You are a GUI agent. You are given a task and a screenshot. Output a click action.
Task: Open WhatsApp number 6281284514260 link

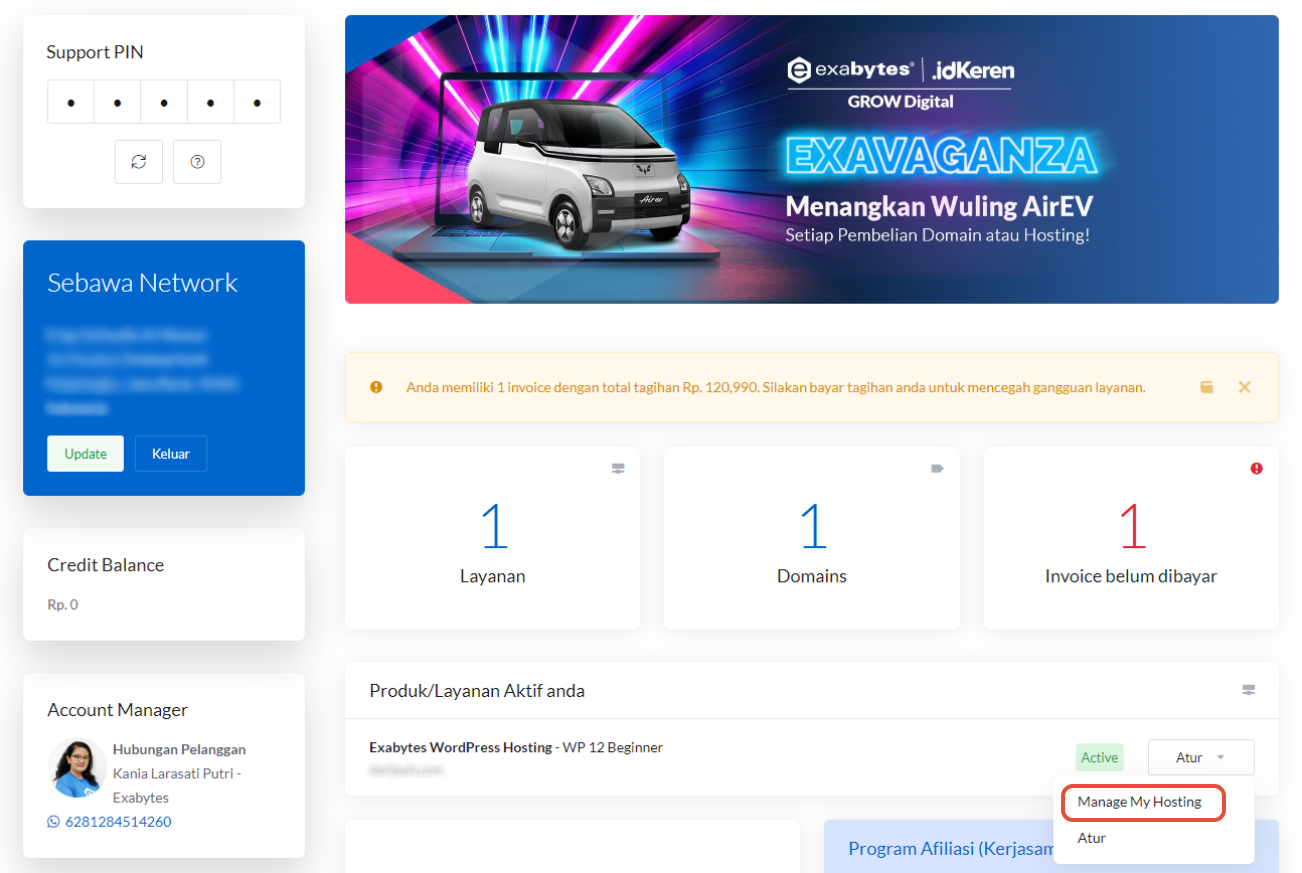[x=118, y=822]
